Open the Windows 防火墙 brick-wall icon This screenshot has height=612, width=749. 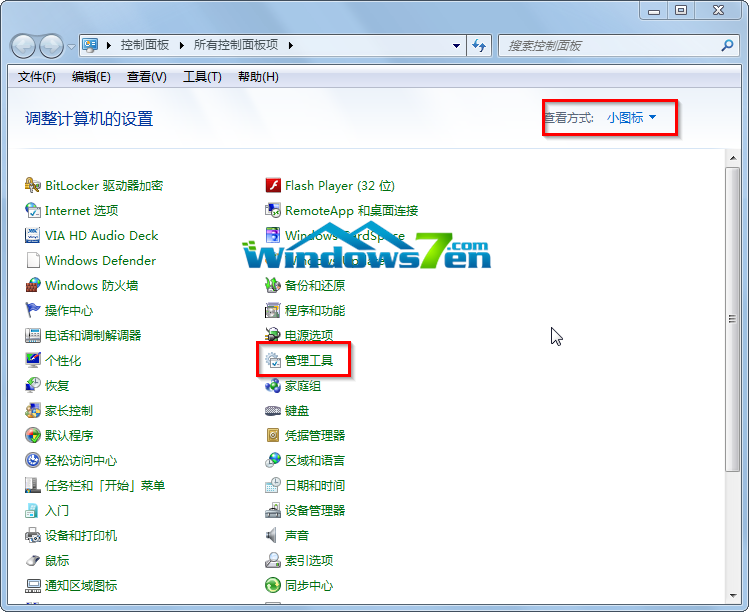click(x=32, y=285)
